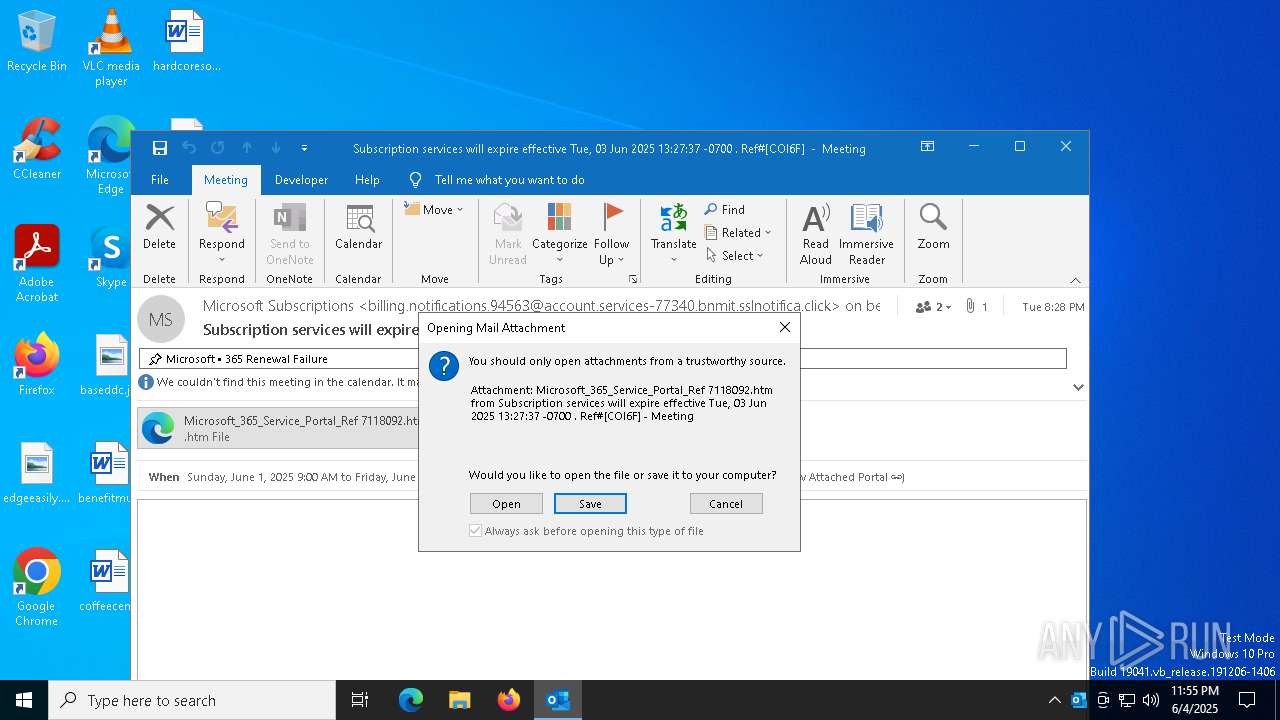This screenshot has height=720, width=1280.
Task: Click Tell me what you want to do
Action: (509, 180)
